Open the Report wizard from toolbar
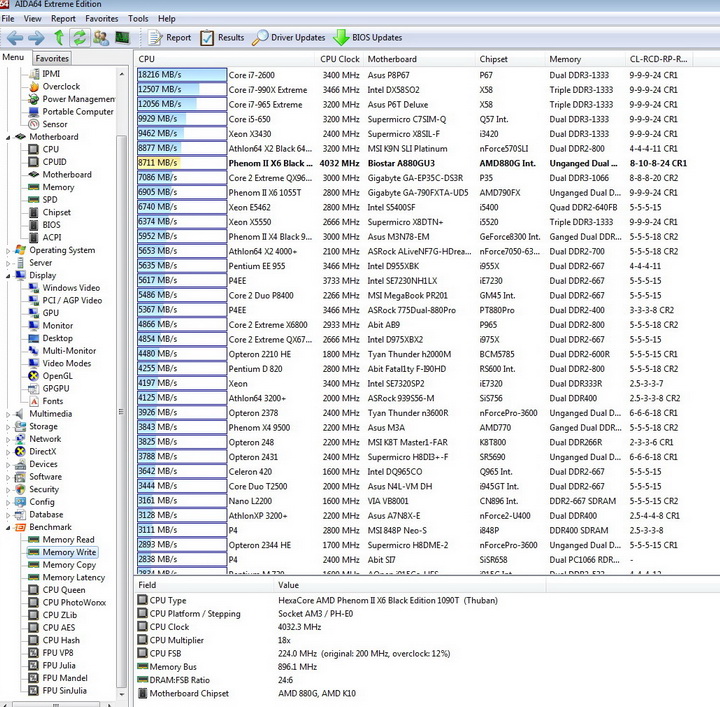 [169, 38]
